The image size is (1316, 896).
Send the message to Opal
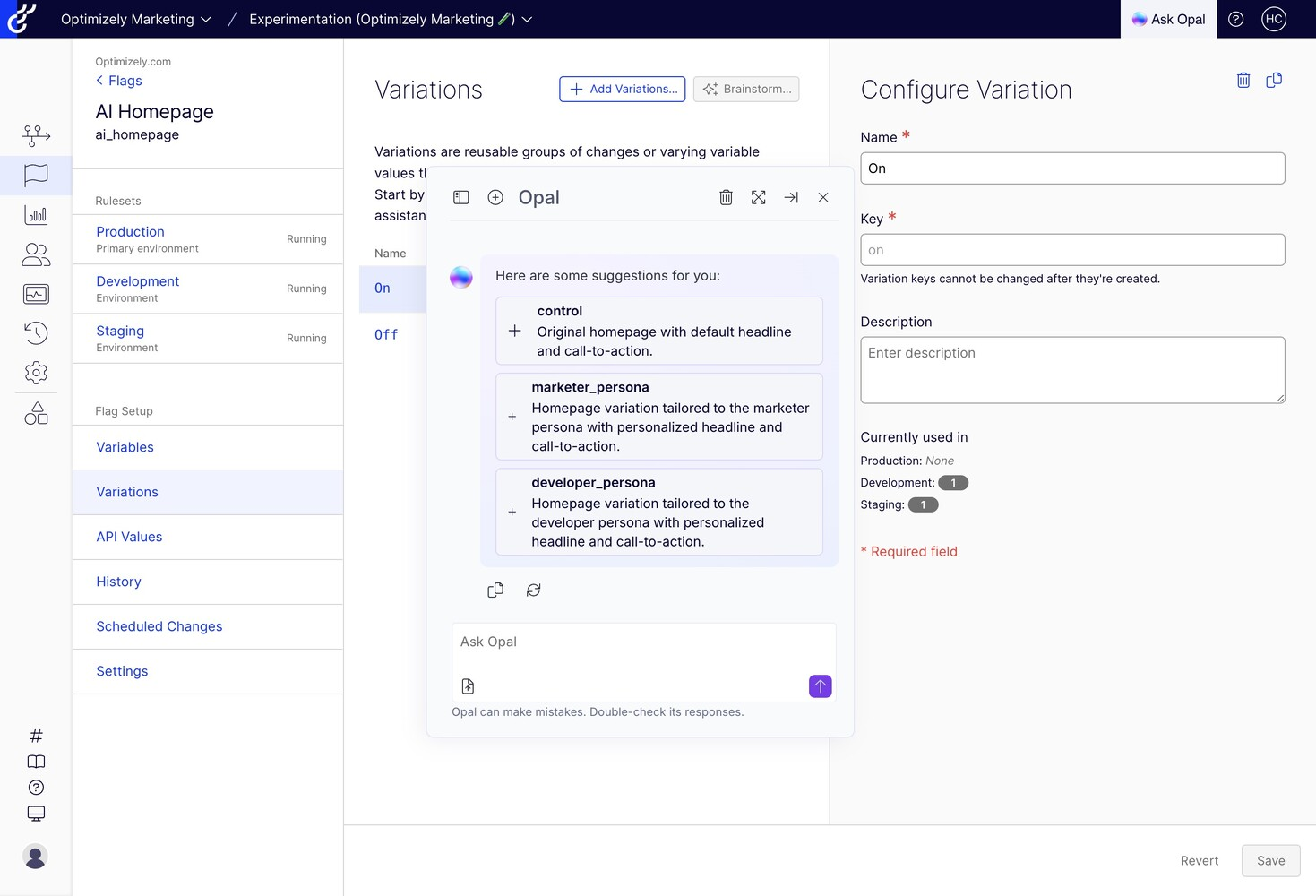[820, 686]
